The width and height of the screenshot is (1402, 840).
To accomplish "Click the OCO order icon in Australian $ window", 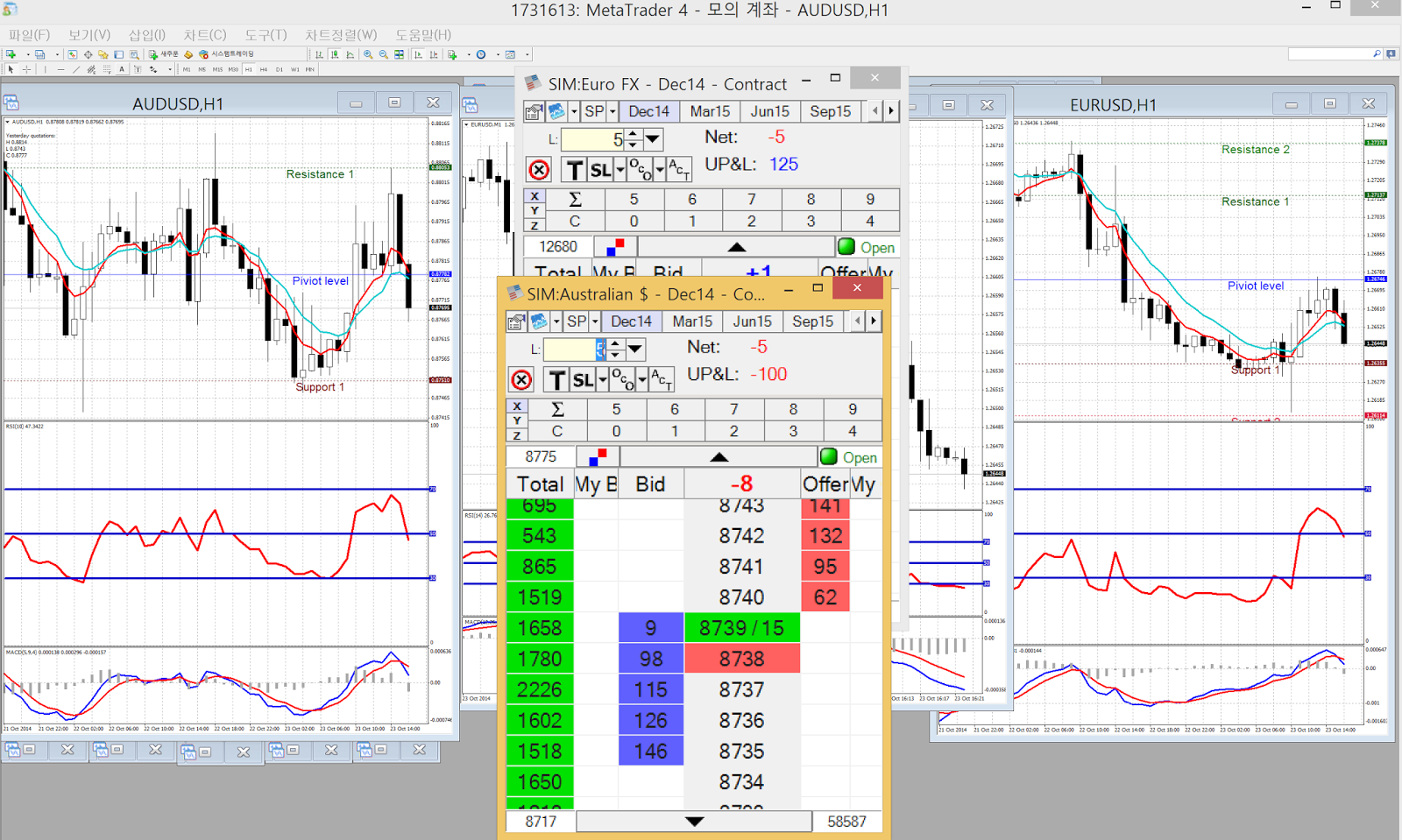I will pos(623,380).
